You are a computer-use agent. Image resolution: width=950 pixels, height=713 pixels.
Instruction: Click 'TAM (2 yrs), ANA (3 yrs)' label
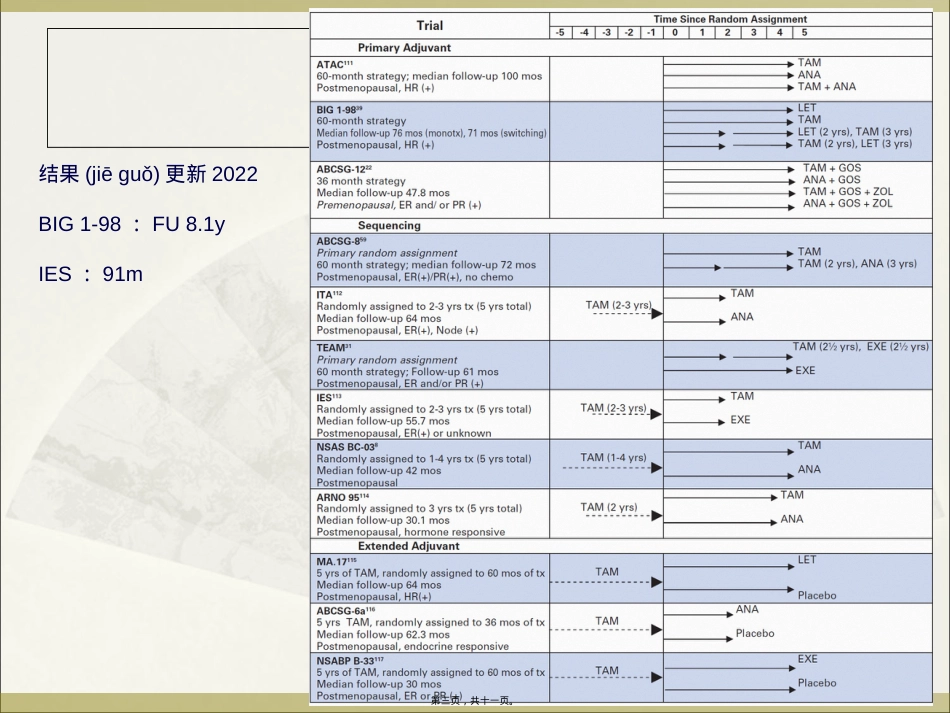(x=857, y=264)
